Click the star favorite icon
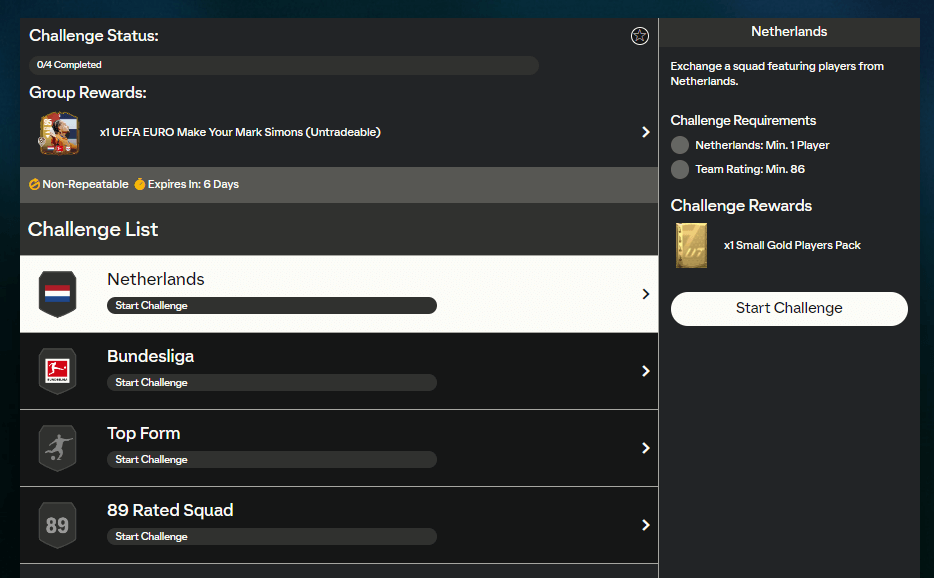 (x=640, y=36)
